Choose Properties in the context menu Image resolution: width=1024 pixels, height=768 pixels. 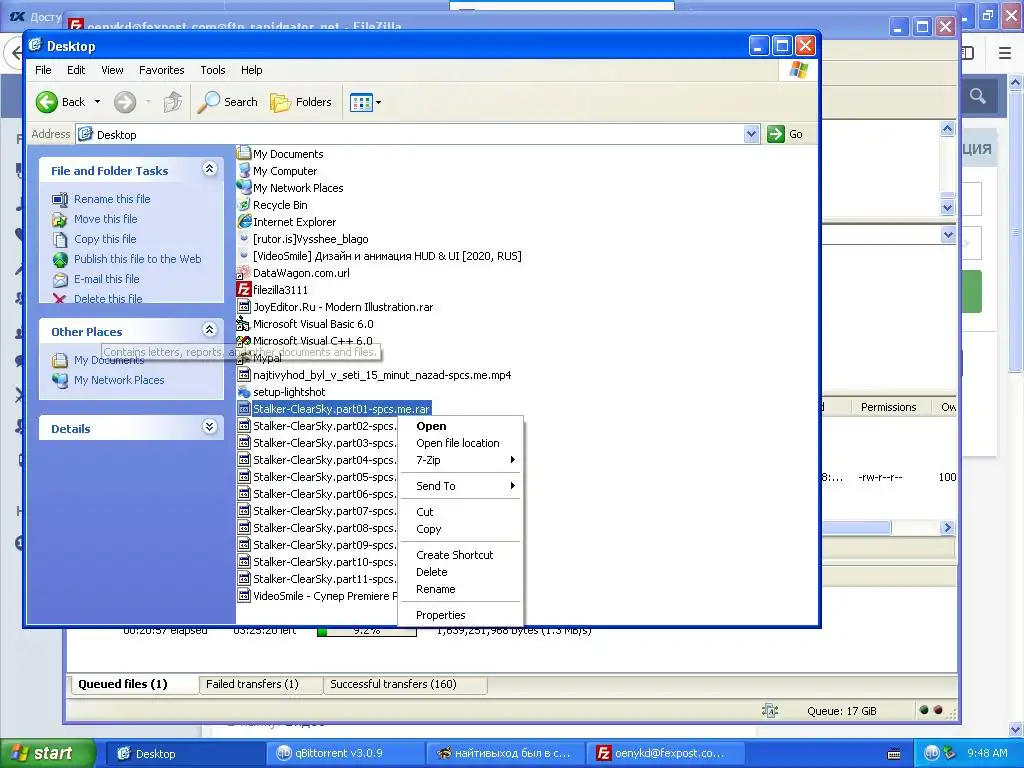pyautogui.click(x=460, y=615)
